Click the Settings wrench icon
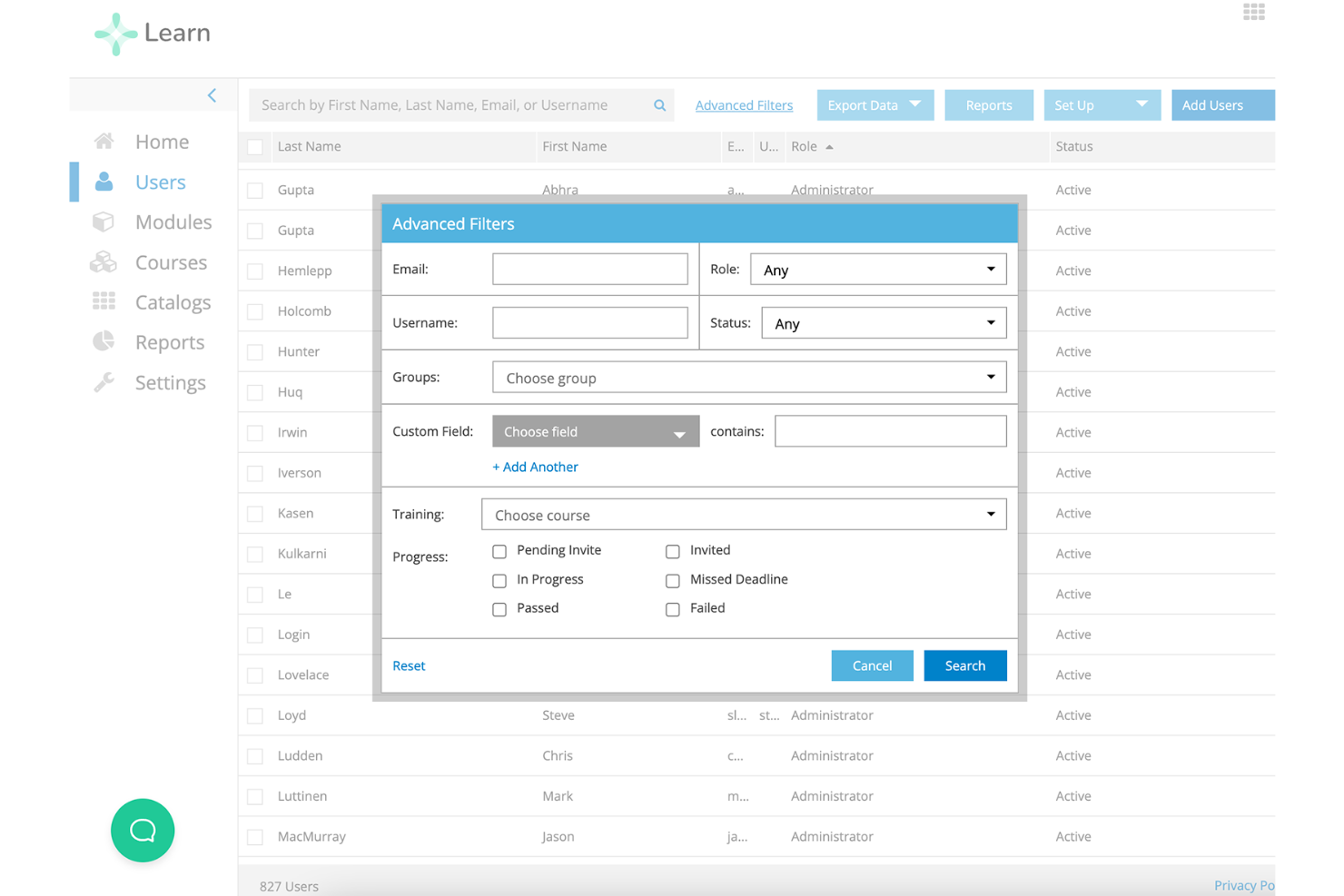1344x896 pixels. point(104,382)
